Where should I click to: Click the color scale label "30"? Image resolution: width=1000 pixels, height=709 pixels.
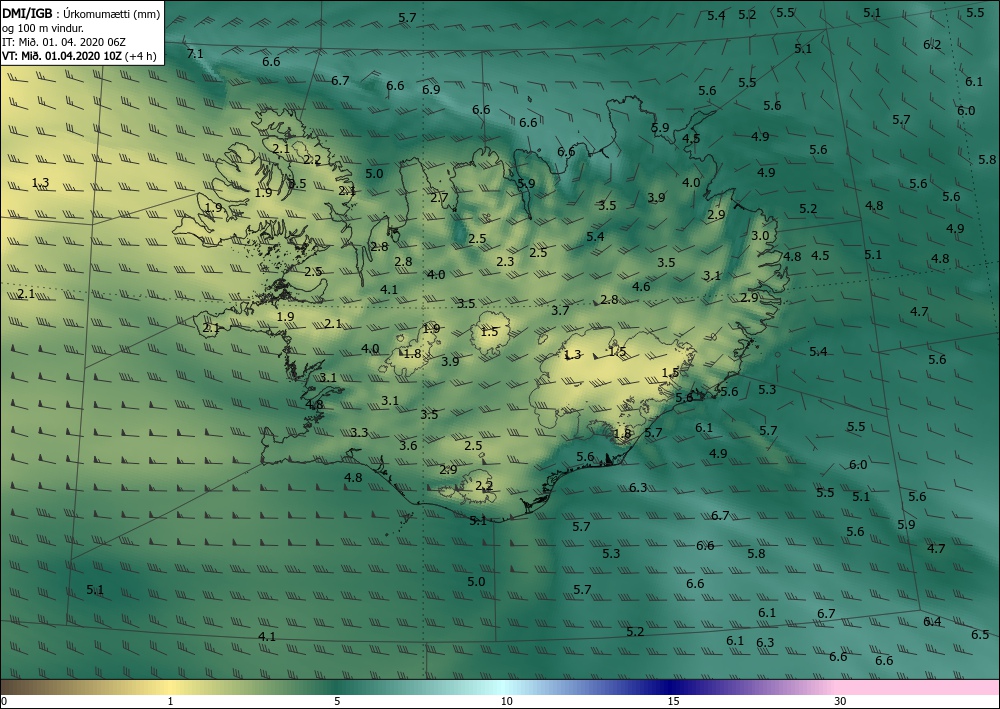point(840,701)
